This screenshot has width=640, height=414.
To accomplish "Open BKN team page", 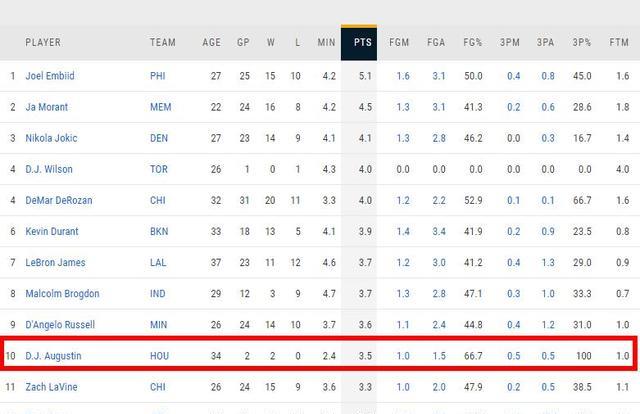I will 159,231.
